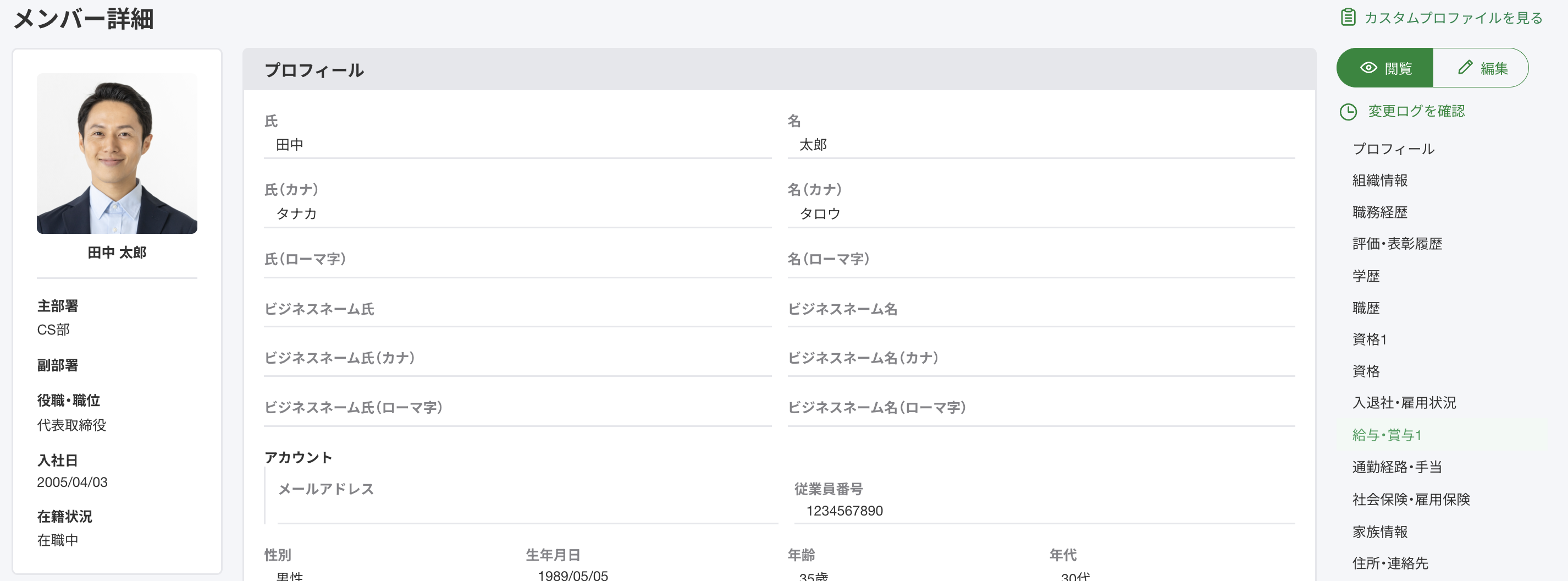Screen dimensions: 1568x581
Task: Click the eye icon on the 閲覧 button
Action: [1367, 68]
